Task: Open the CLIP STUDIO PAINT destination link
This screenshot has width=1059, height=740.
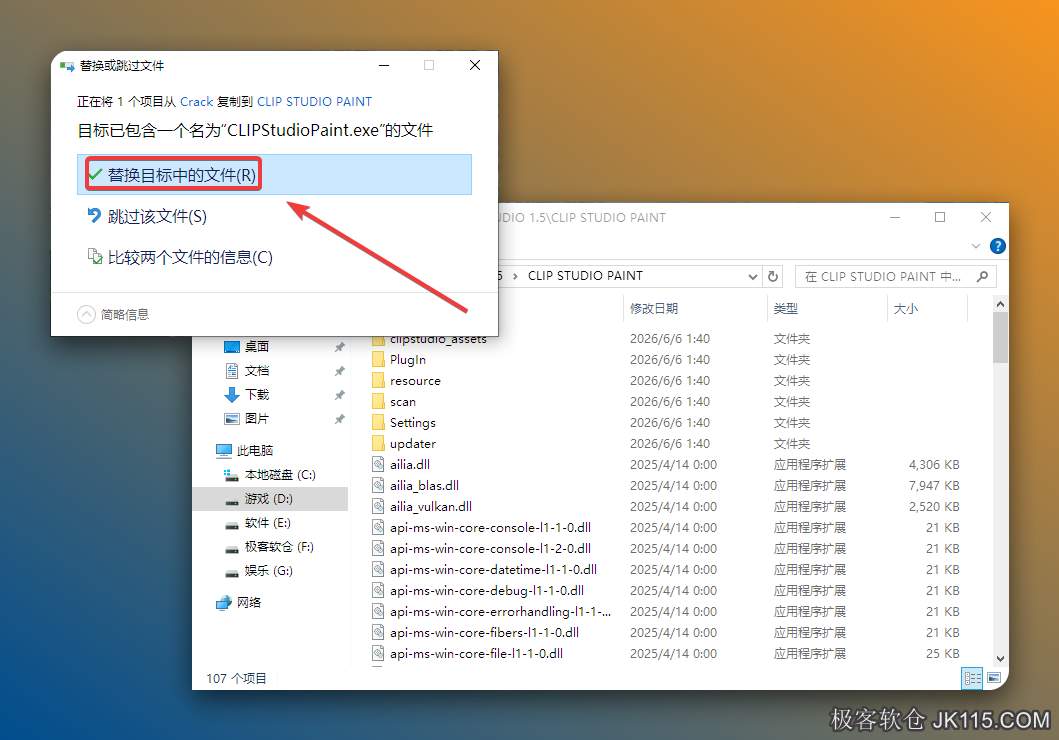Action: point(314,101)
